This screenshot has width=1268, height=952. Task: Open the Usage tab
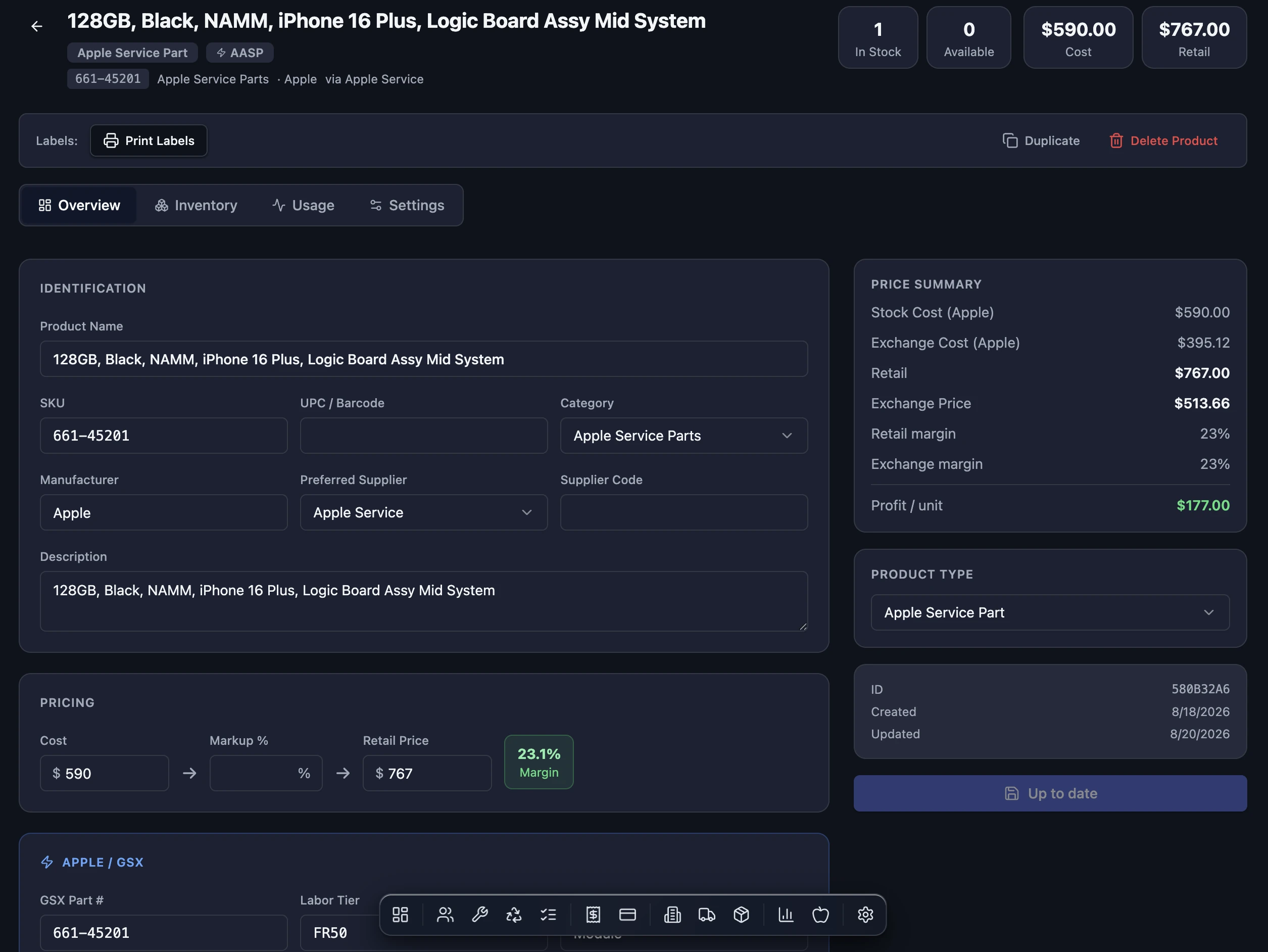(x=303, y=205)
